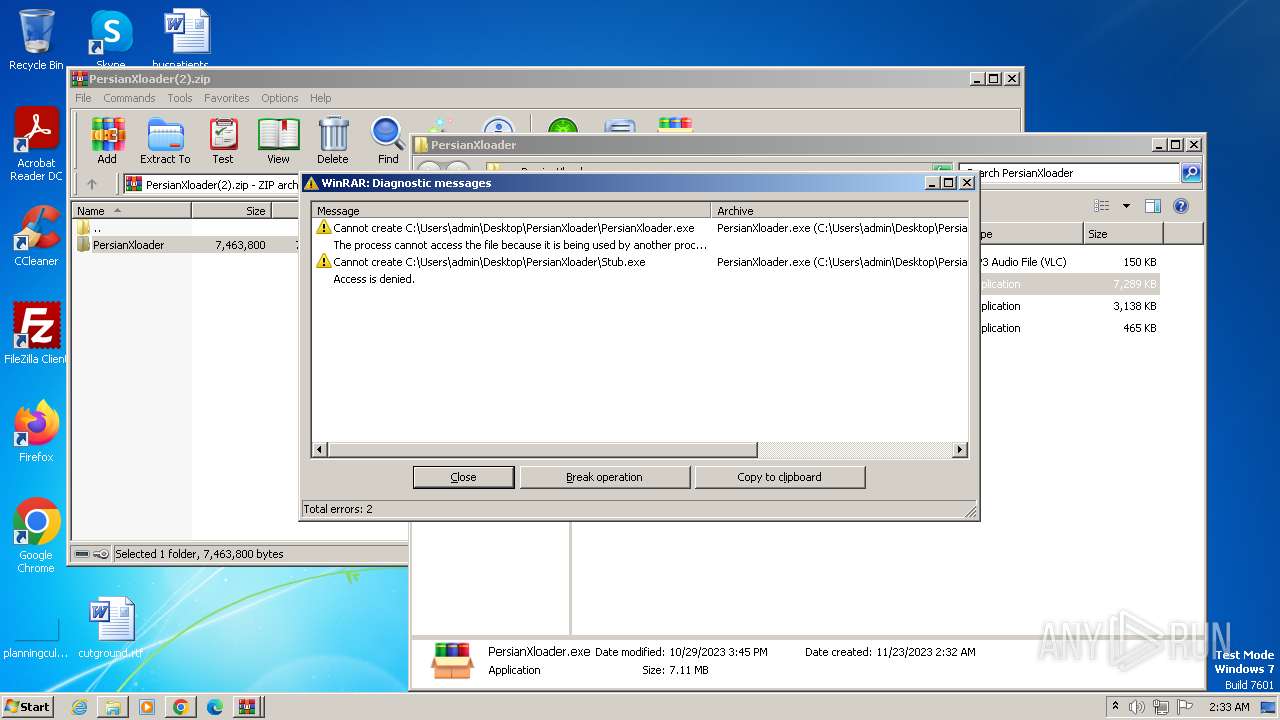Screen dimensions: 1280x720
Task: Open Windows Explorer taskbar icon
Action: coord(113,707)
